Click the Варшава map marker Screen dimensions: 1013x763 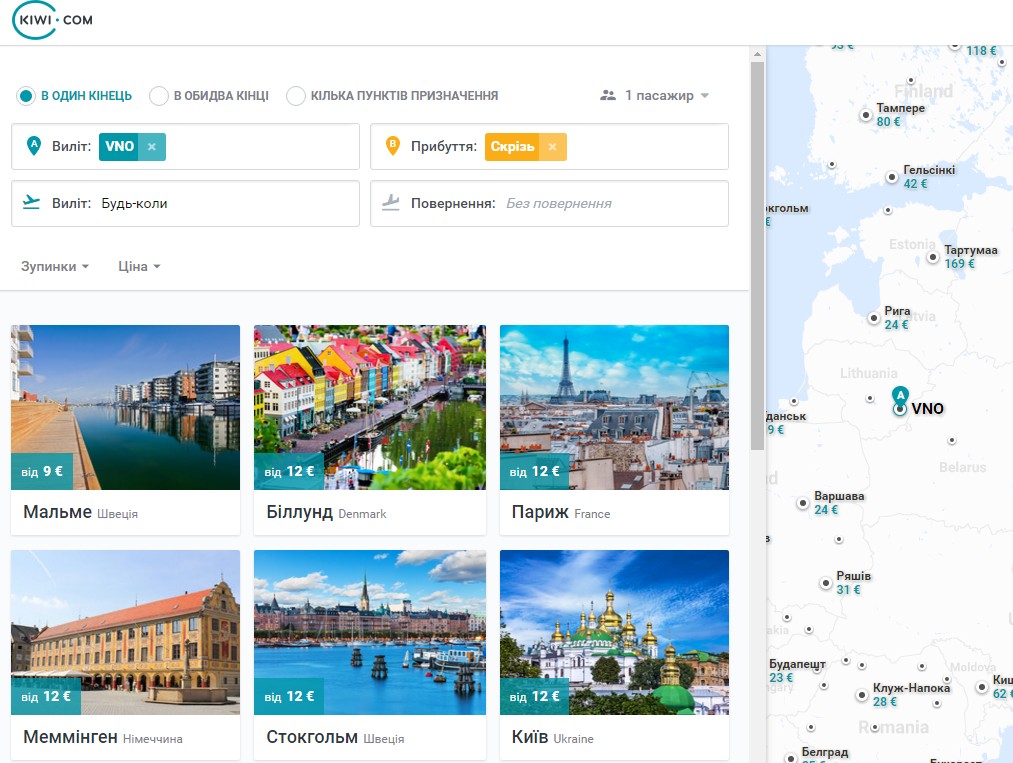[x=802, y=503]
